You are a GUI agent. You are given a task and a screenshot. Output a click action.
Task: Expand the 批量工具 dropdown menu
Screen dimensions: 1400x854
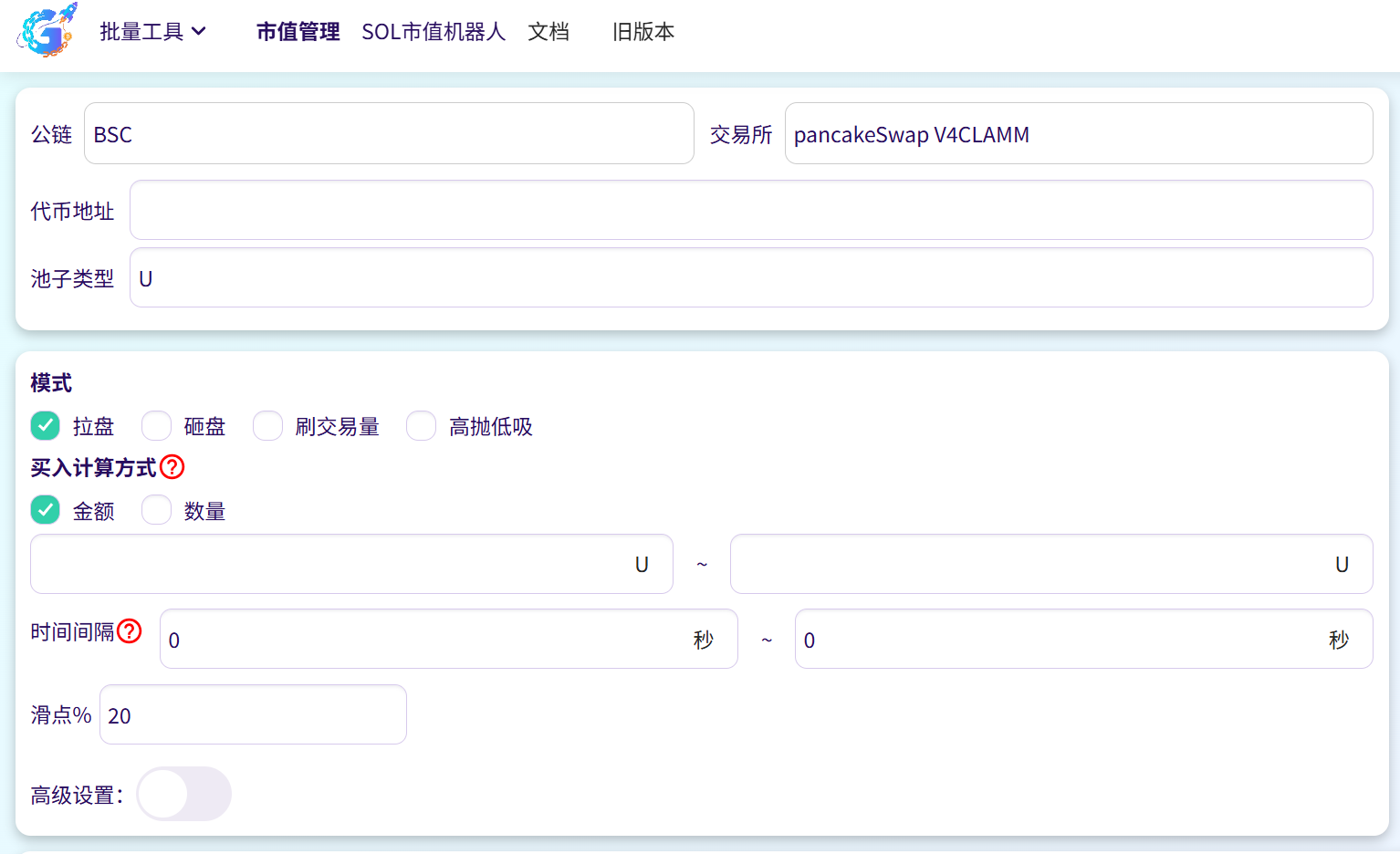click(152, 32)
